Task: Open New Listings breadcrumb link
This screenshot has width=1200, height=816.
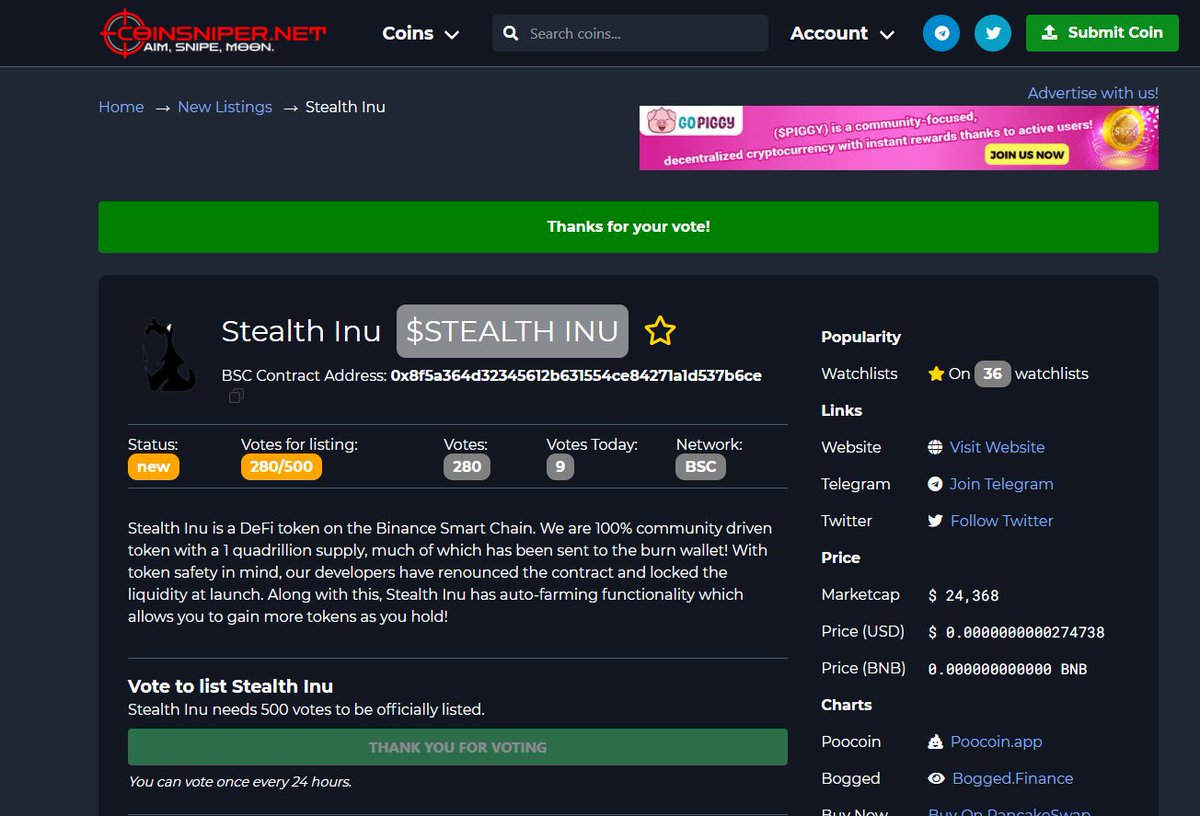Action: [x=225, y=107]
